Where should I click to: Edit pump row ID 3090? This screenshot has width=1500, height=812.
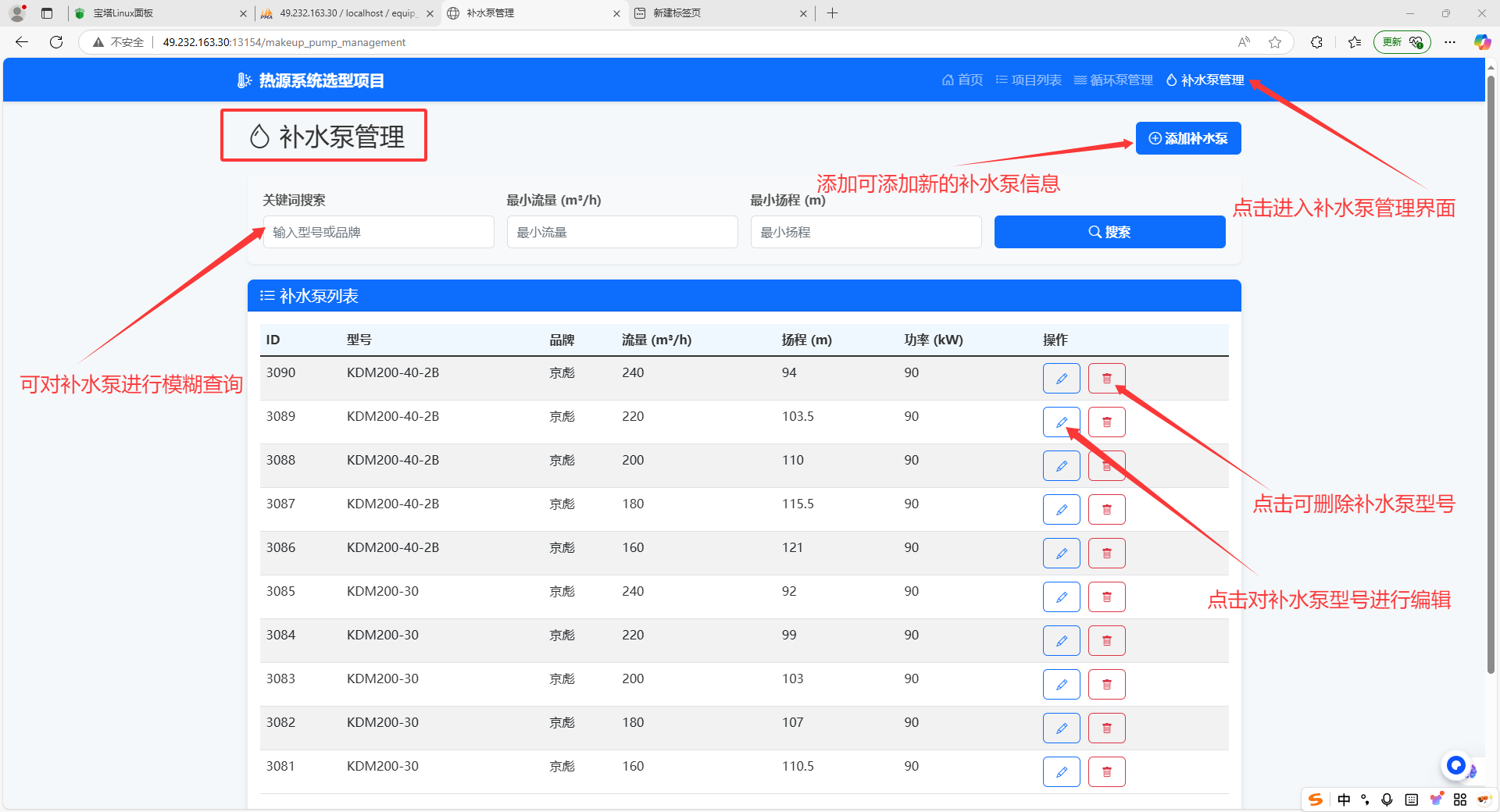(x=1061, y=379)
